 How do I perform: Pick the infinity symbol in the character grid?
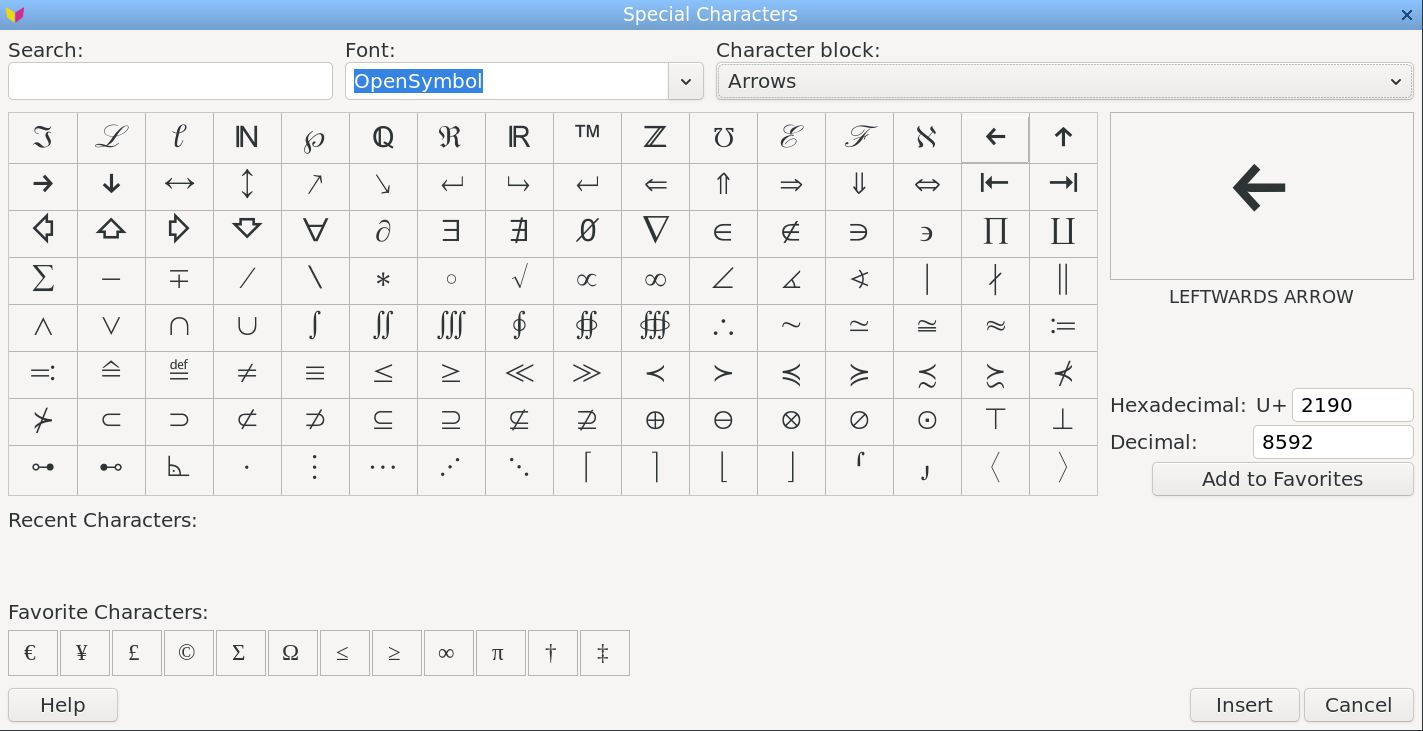click(655, 280)
